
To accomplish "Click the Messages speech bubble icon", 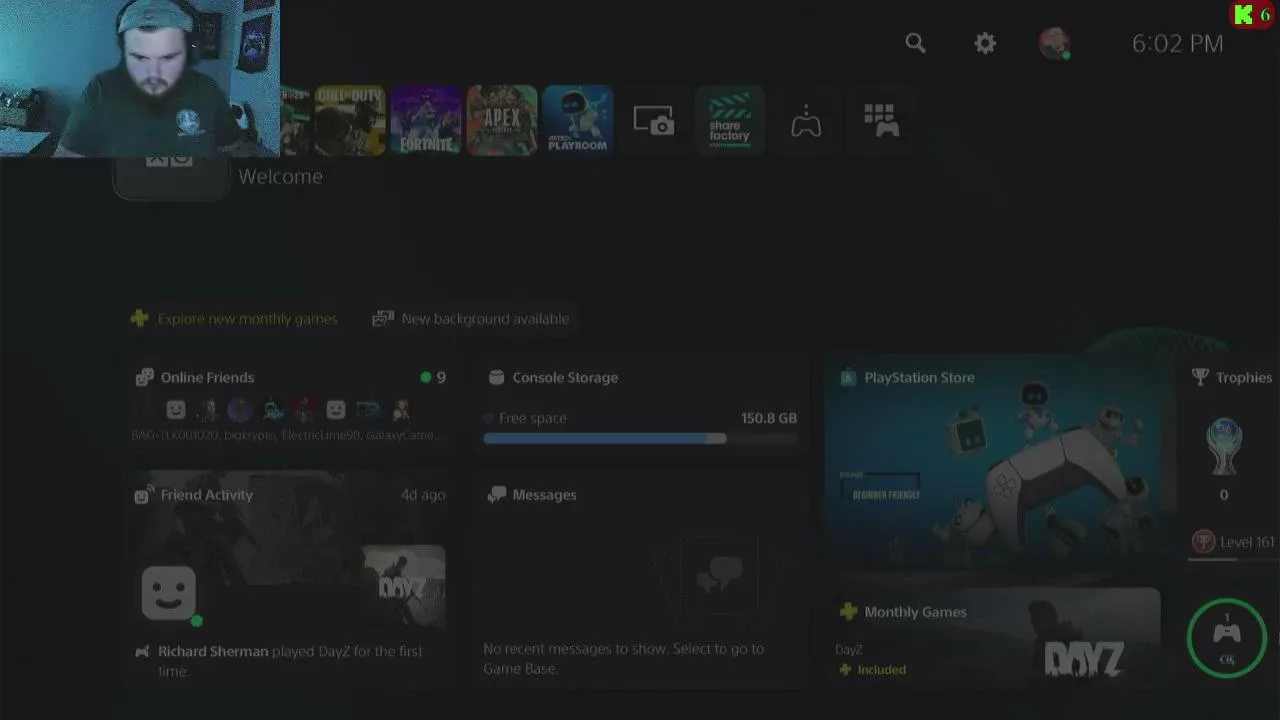I will coord(496,494).
